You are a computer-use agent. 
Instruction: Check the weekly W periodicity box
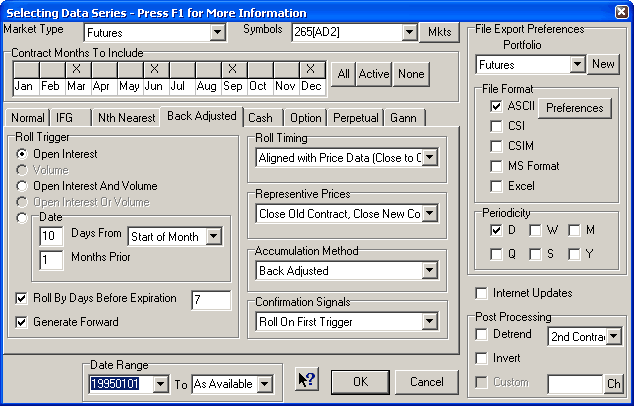pyautogui.click(x=535, y=230)
